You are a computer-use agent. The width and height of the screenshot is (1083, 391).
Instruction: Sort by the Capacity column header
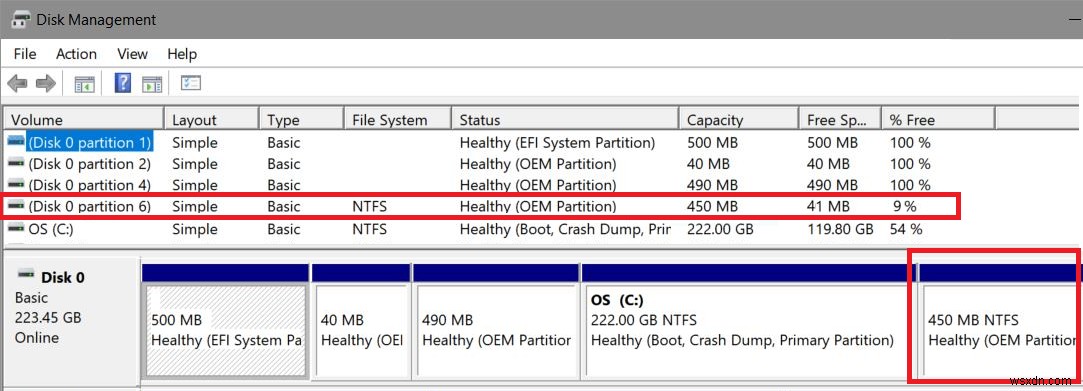point(738,120)
